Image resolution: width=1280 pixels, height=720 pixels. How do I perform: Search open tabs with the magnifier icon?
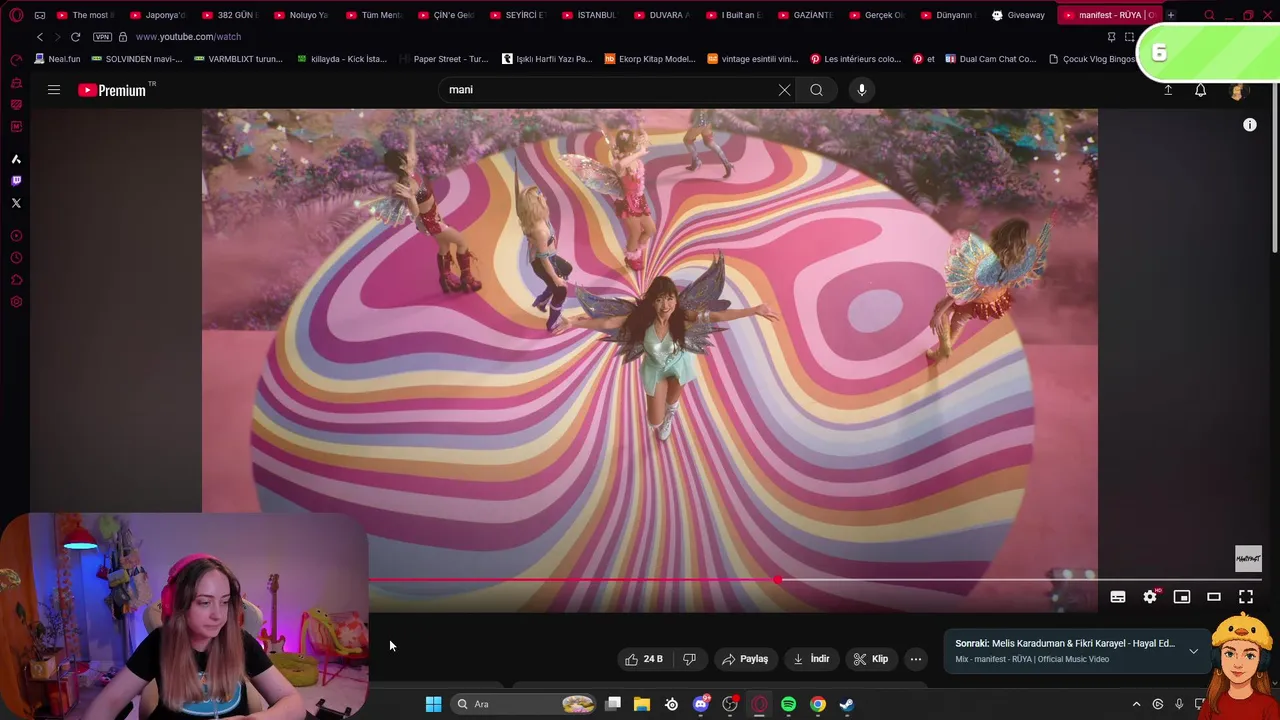[1209, 15]
